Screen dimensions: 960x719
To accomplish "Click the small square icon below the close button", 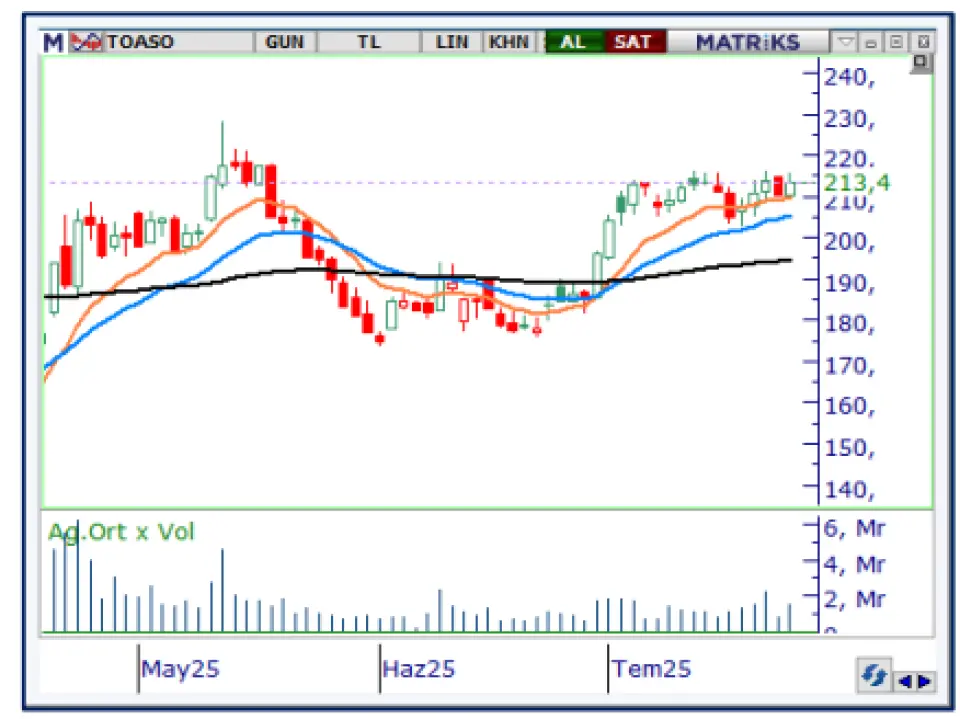I will click(x=921, y=62).
